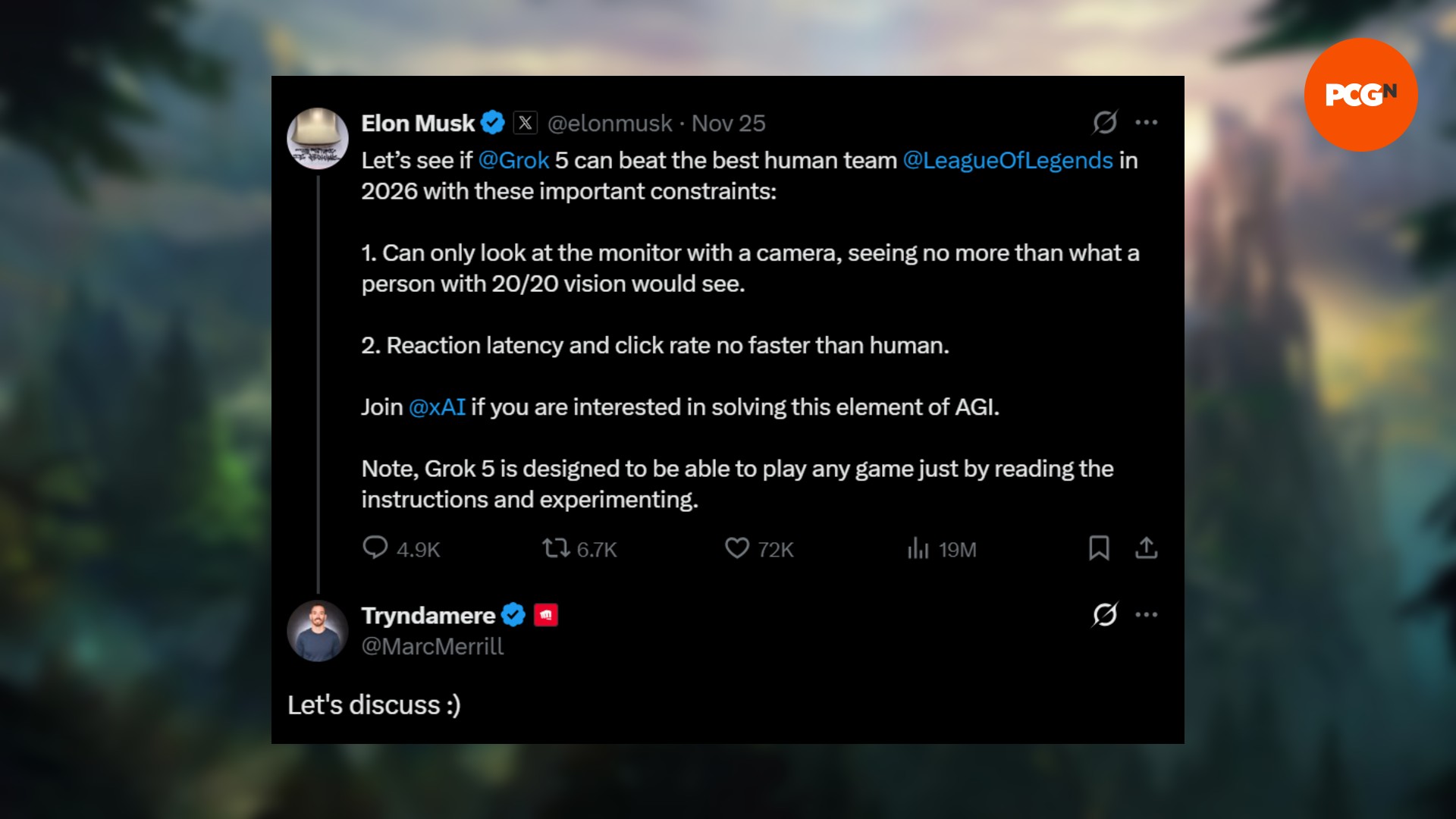Open the @LeagueOfLegends mention link

1008,161
